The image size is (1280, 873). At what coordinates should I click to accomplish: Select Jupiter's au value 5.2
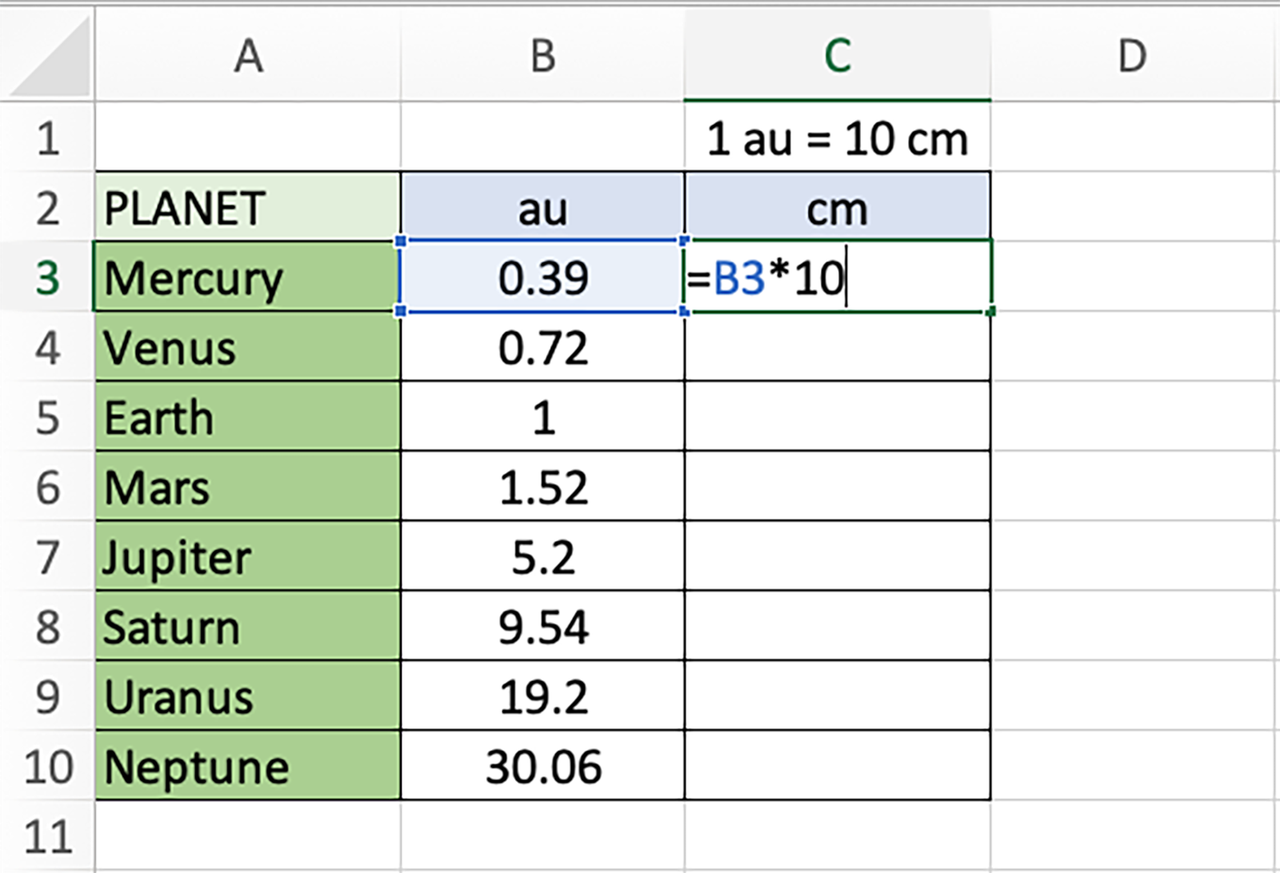tap(541, 558)
